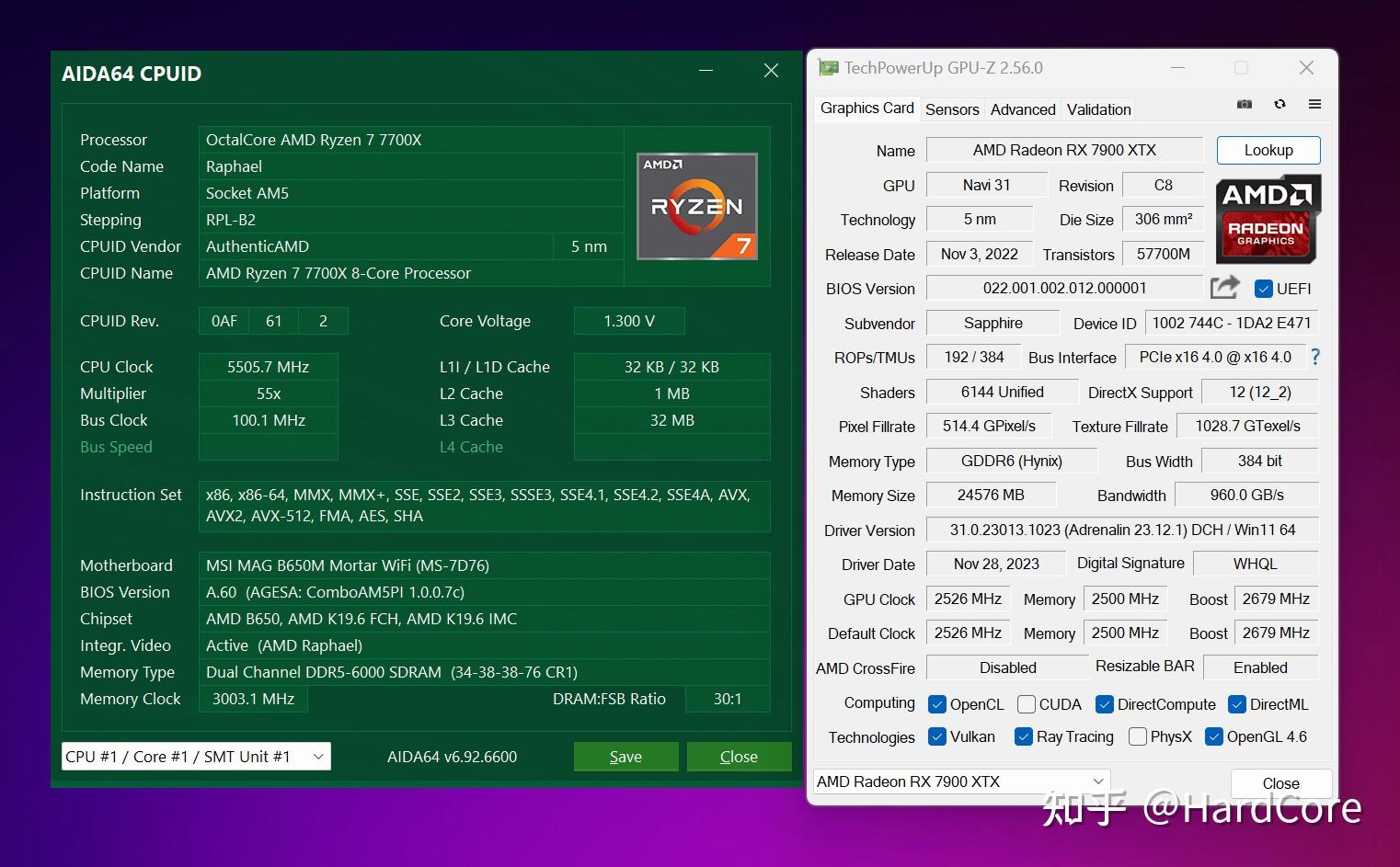Click the GPU-Z title bar app icon
Viewport: 1400px width, 867px height.
(x=828, y=68)
